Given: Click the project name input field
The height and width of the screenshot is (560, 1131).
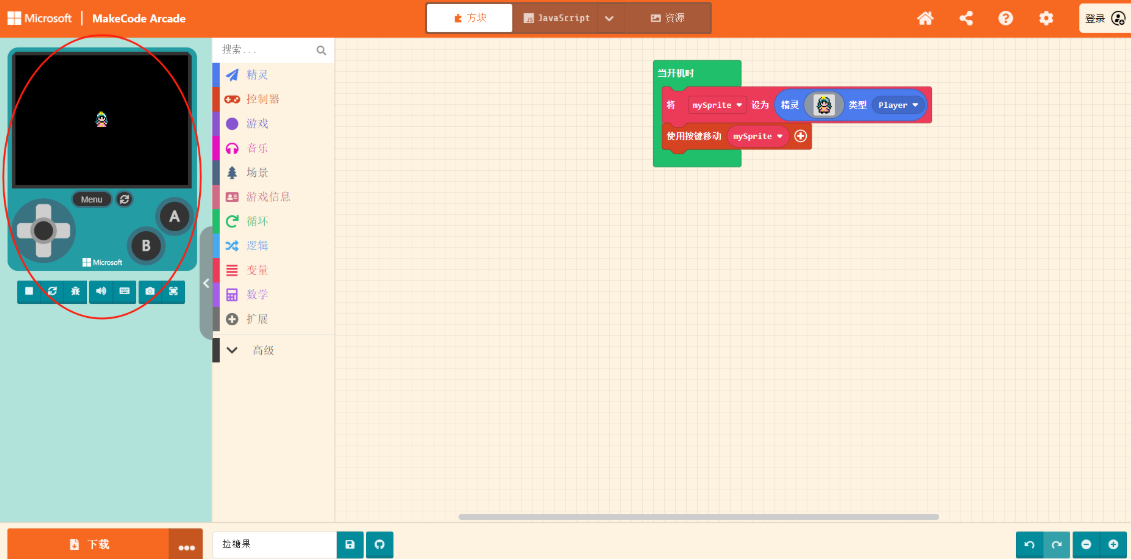Looking at the screenshot, I should (274, 544).
